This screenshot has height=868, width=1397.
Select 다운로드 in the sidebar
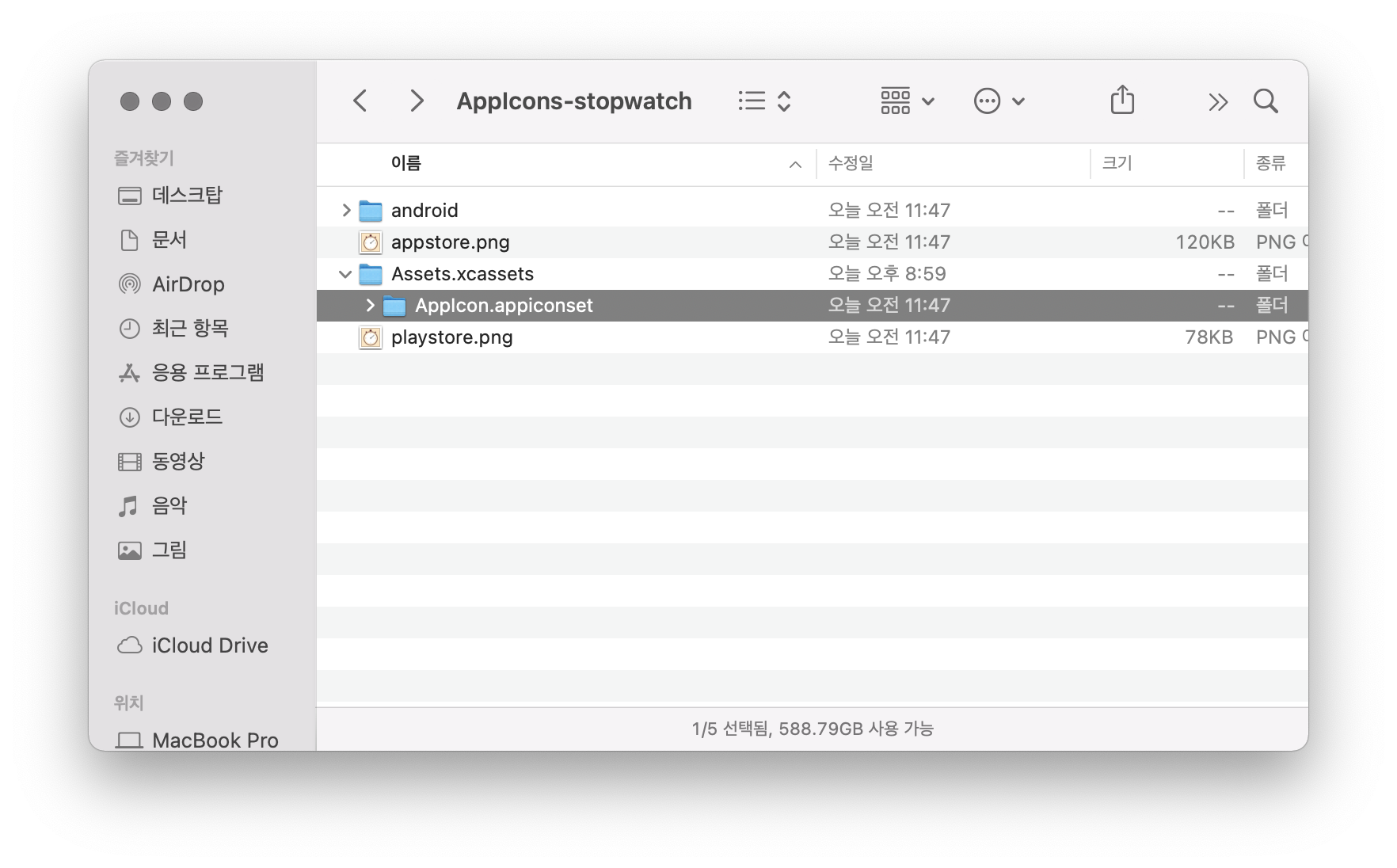pos(187,417)
